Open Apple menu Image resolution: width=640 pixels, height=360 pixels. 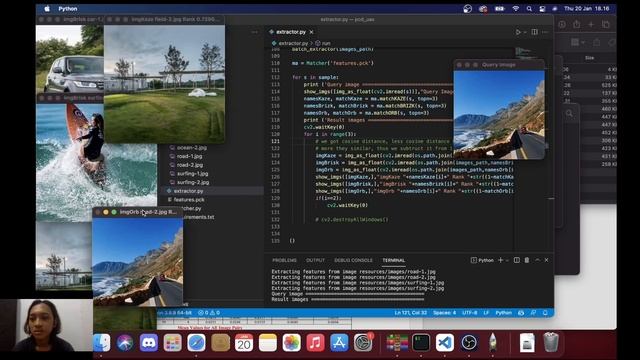[x=47, y=9]
